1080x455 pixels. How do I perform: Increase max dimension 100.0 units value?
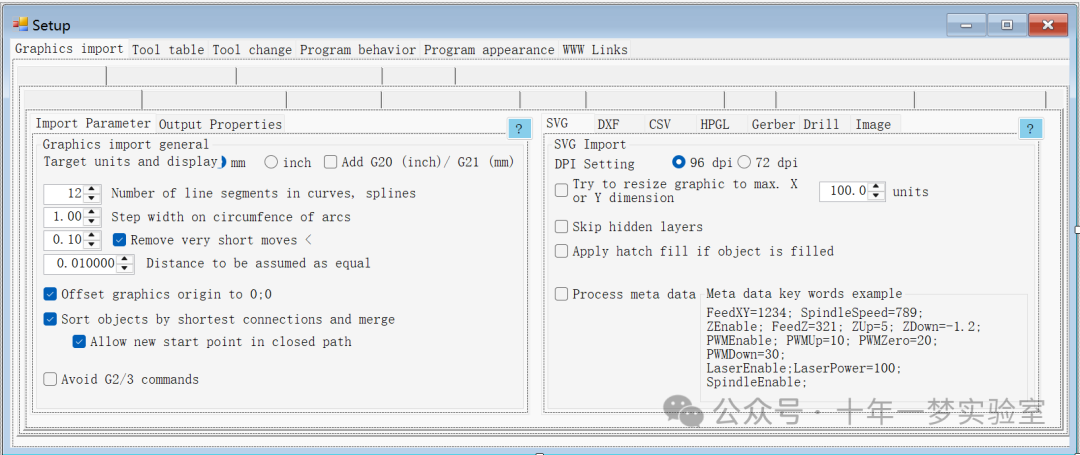[x=875, y=187]
